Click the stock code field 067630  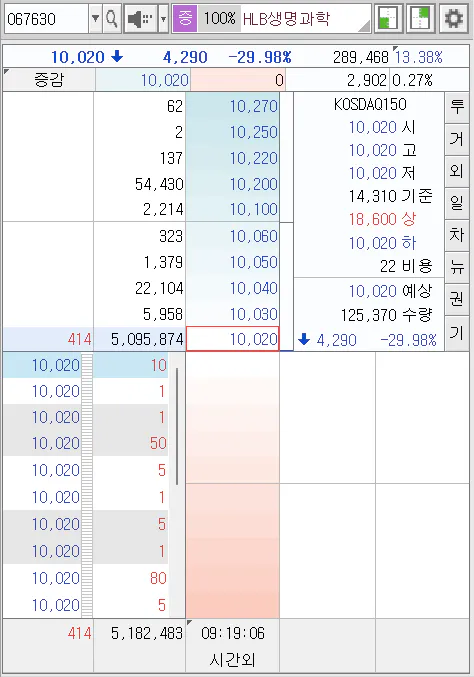coord(46,19)
